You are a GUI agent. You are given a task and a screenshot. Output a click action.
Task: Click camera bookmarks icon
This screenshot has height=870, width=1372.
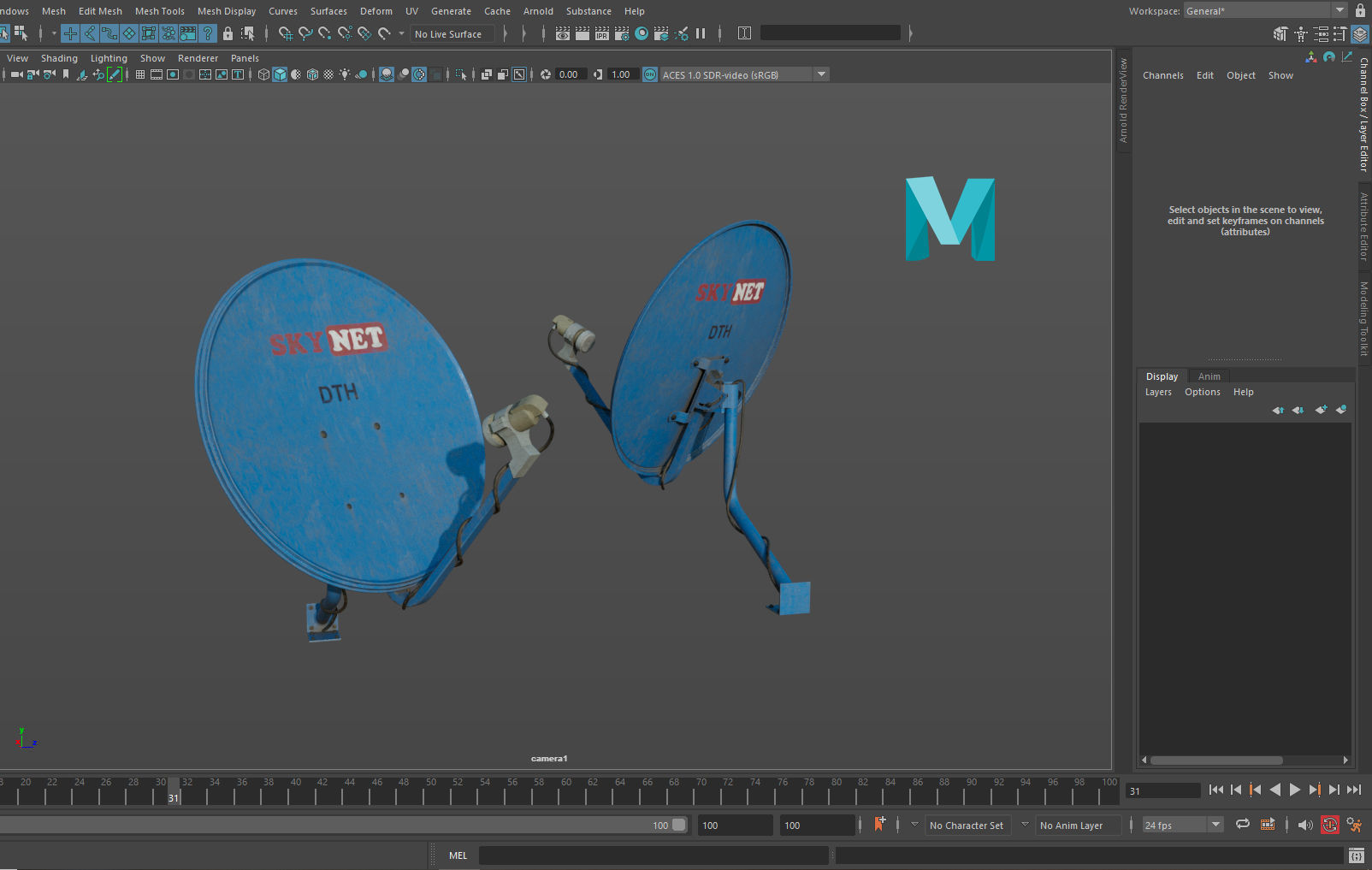pos(66,74)
